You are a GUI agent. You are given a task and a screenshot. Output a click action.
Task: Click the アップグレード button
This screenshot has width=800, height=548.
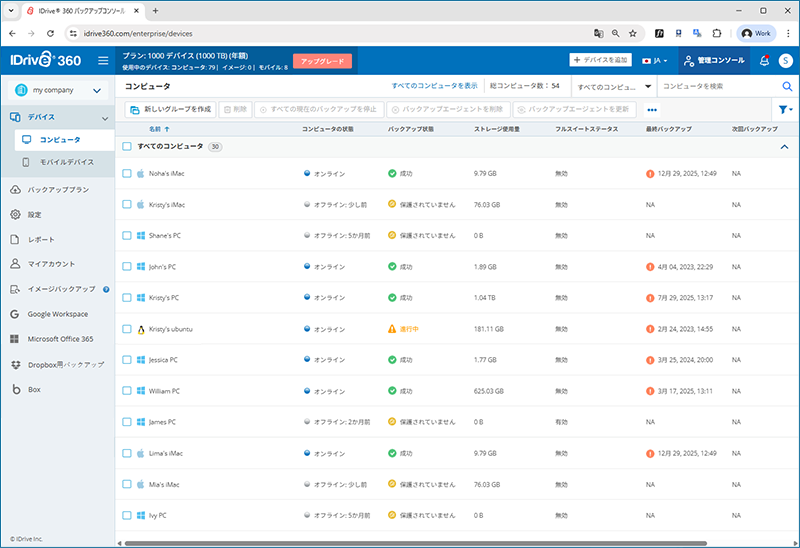(x=322, y=61)
